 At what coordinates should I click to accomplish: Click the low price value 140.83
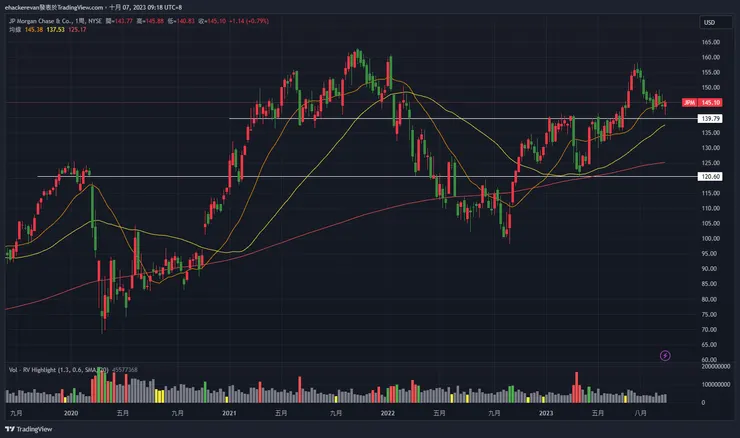[x=185, y=21]
